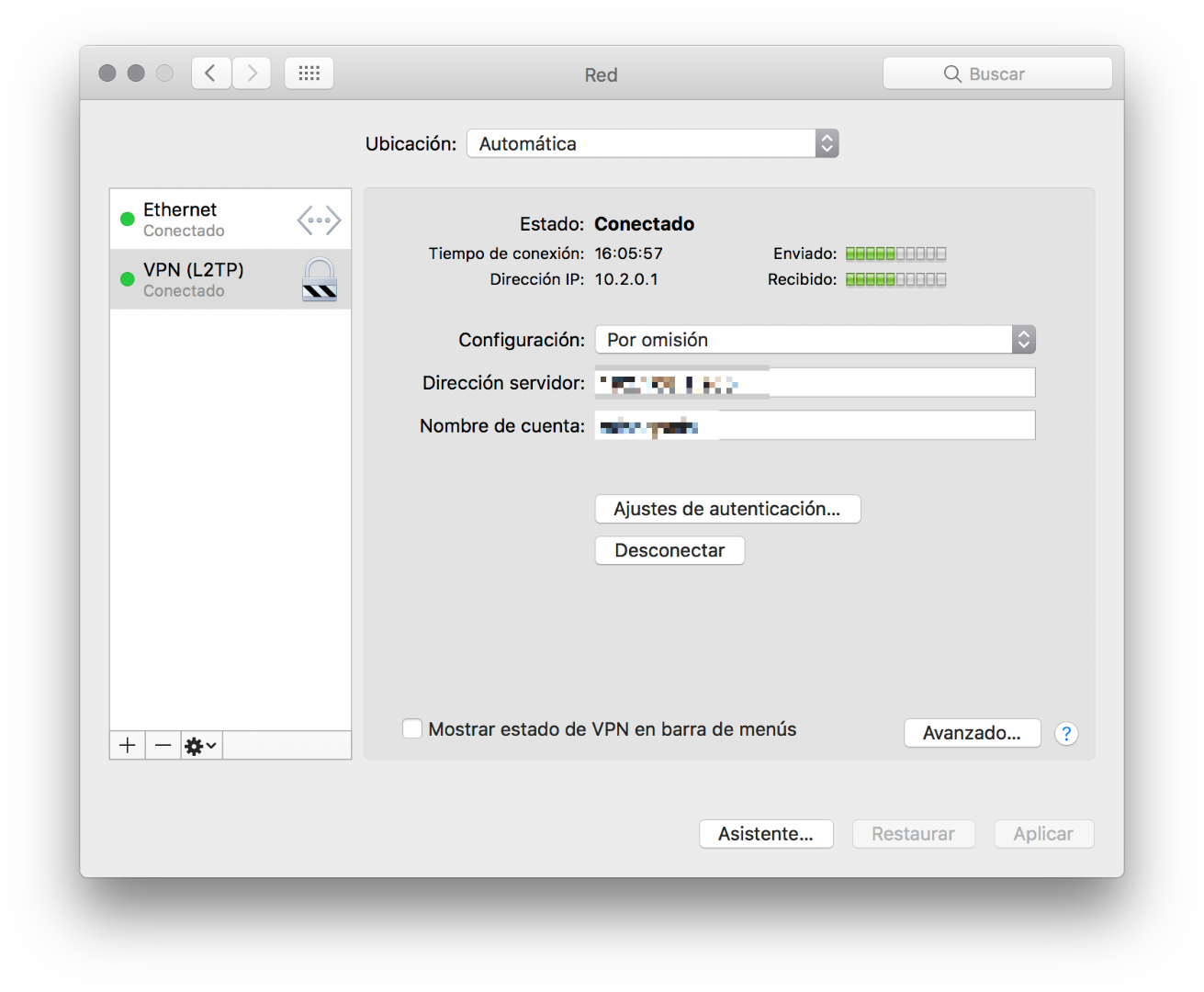
Task: Remove the selected service with minus button
Action: click(x=163, y=745)
